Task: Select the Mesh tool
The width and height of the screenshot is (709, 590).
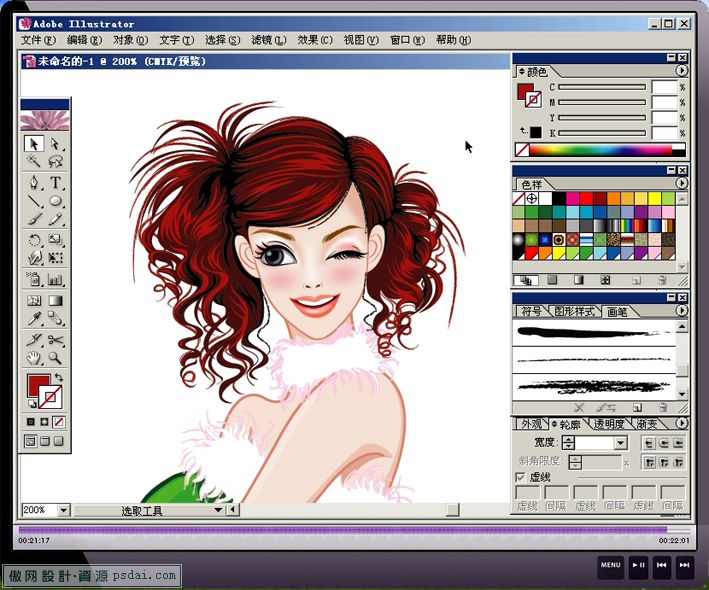Action: [x=34, y=301]
